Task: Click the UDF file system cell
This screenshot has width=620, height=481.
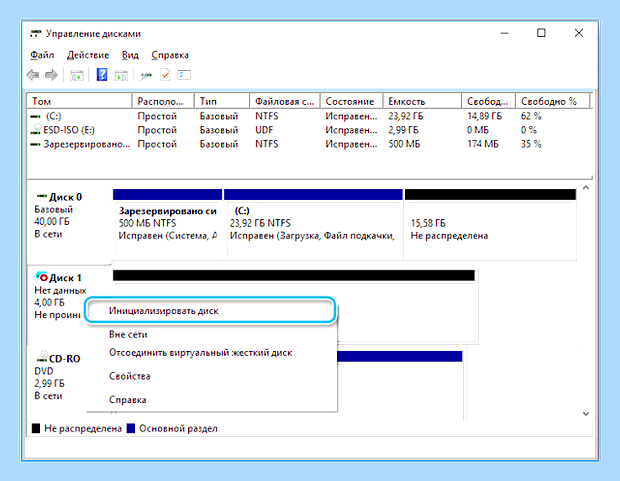Action: [x=264, y=130]
